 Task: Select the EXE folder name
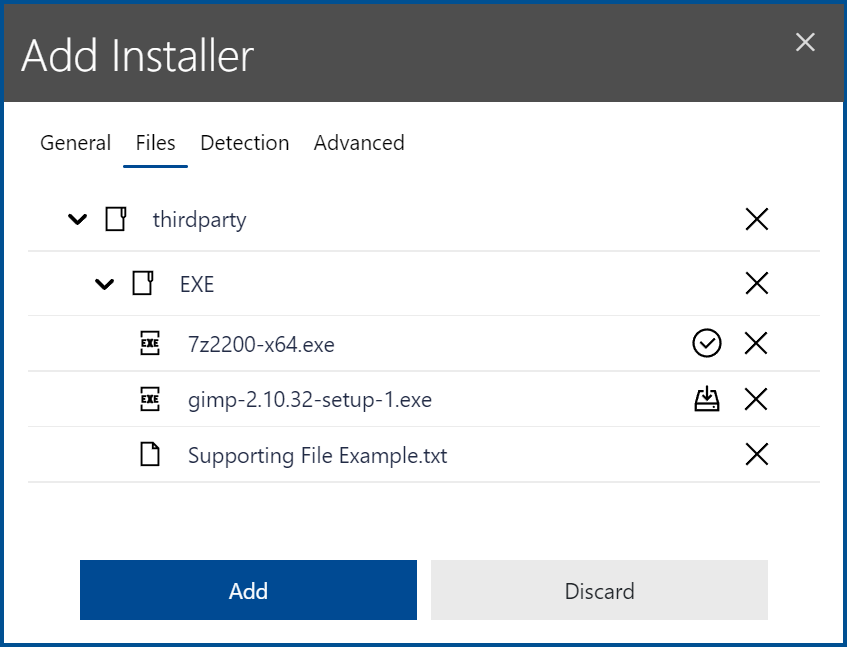point(197,284)
